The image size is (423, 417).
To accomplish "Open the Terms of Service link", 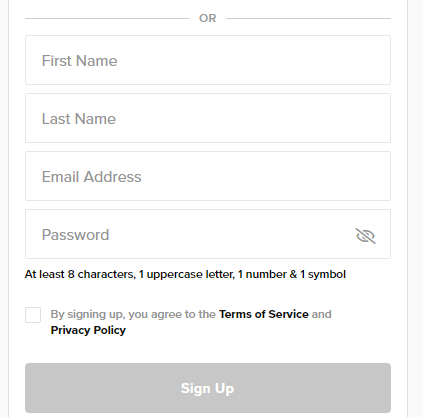I will coord(264,314).
